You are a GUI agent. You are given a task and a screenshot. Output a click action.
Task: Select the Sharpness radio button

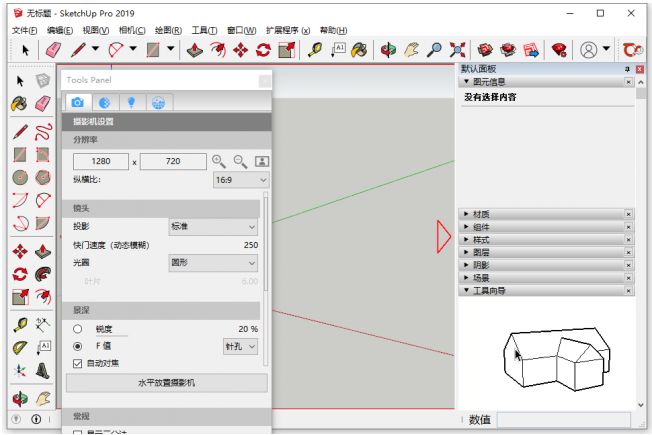pos(77,329)
